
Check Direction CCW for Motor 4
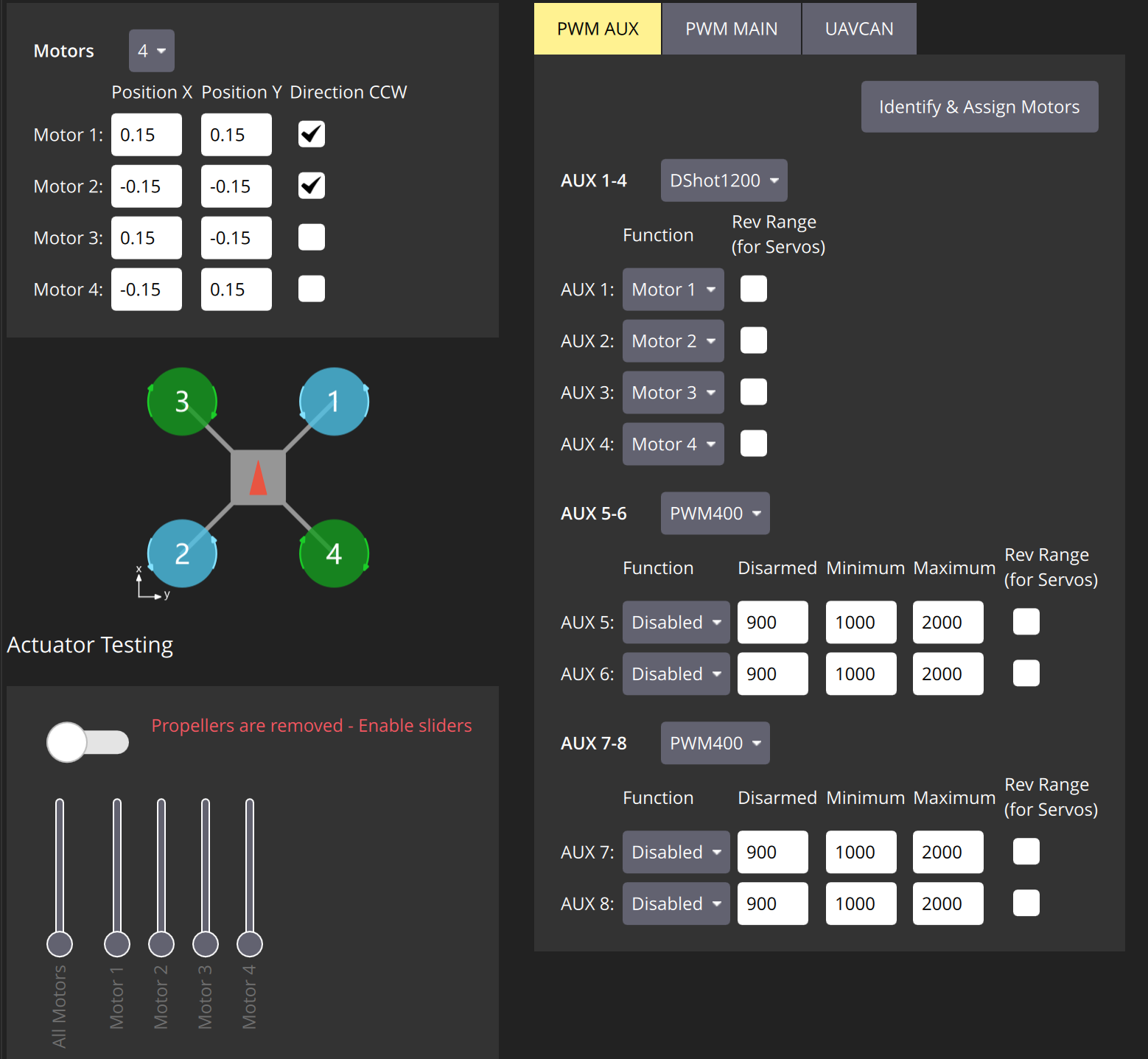(312, 289)
